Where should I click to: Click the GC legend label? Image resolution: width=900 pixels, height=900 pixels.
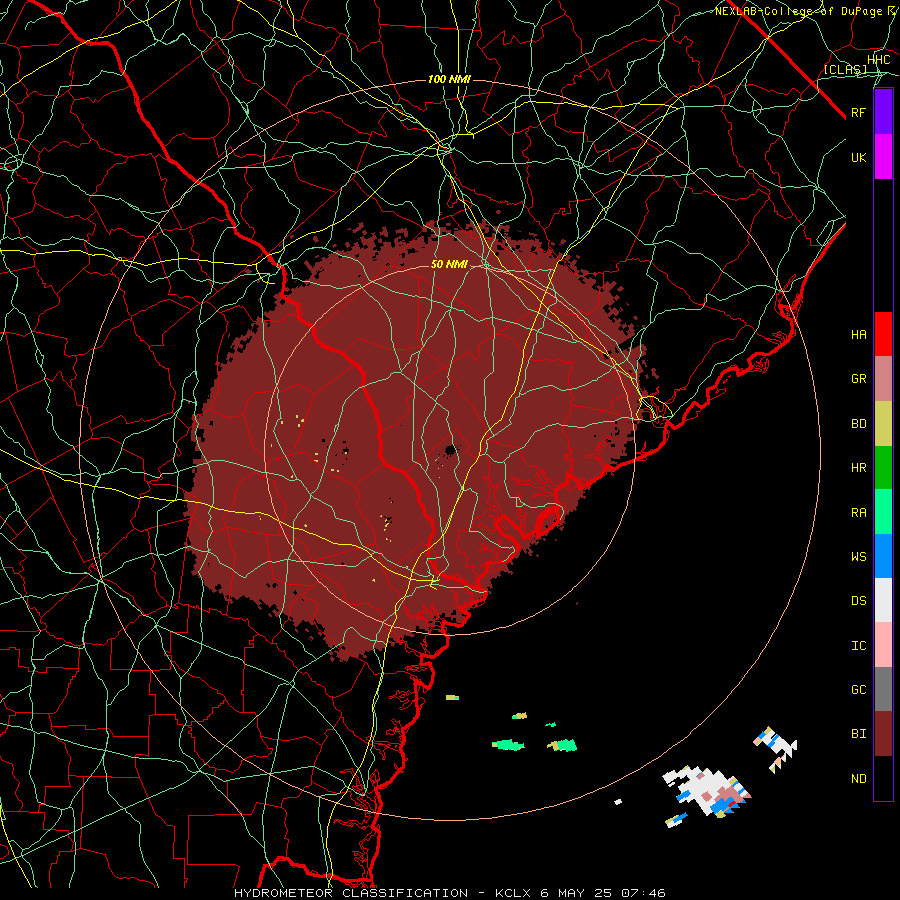pos(858,689)
